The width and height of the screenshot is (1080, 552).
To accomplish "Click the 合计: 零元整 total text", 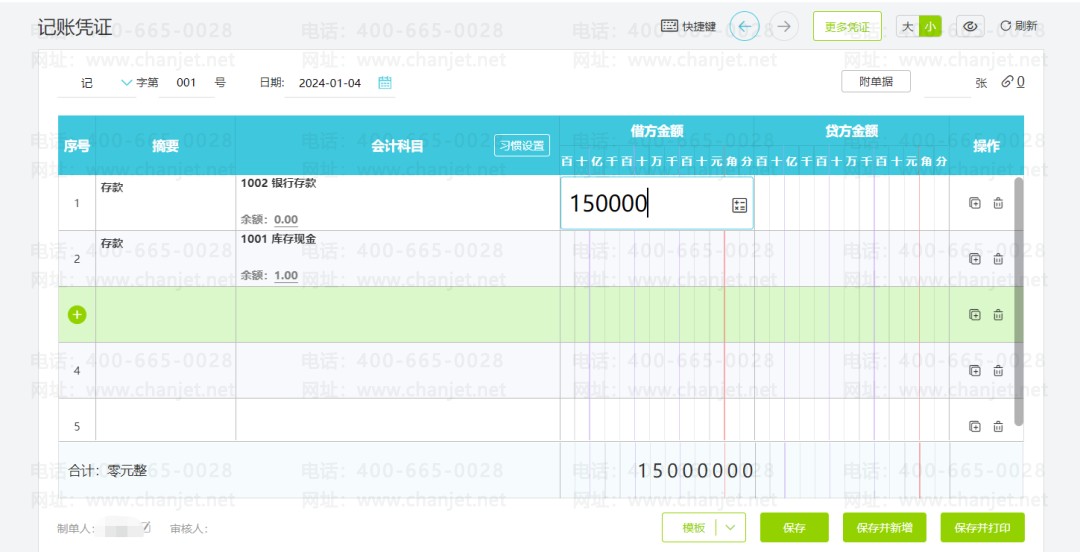I will point(107,471).
